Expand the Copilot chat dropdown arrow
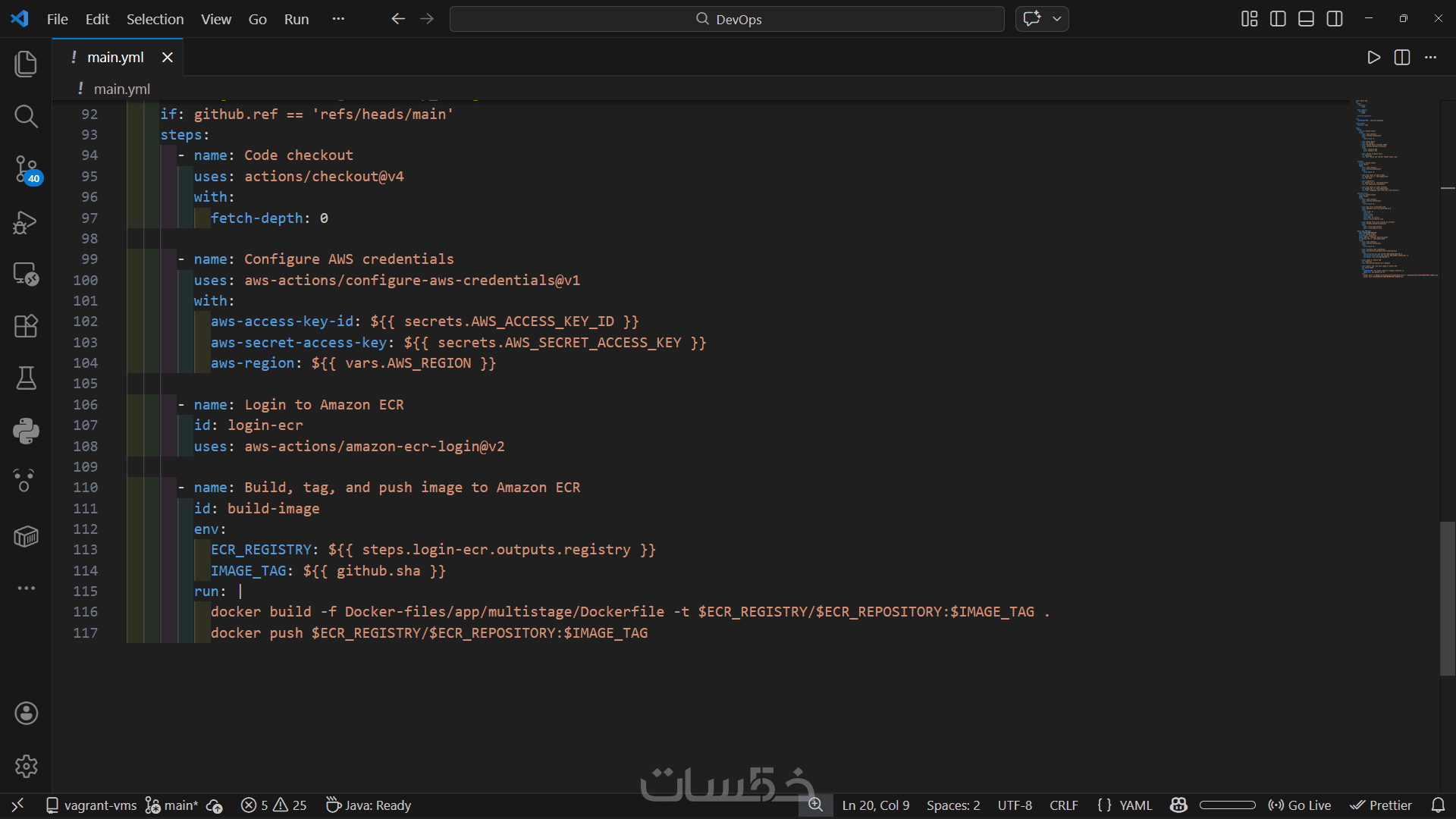1456x819 pixels. point(1057,19)
